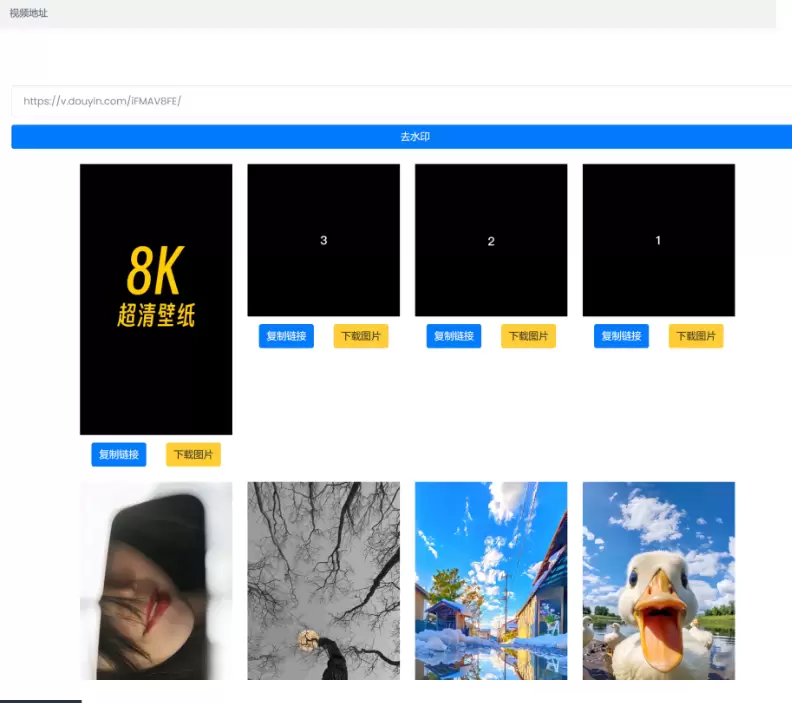The height and width of the screenshot is (703, 792).
Task: Open the gray bare tree branches wallpaper
Action: point(324,581)
